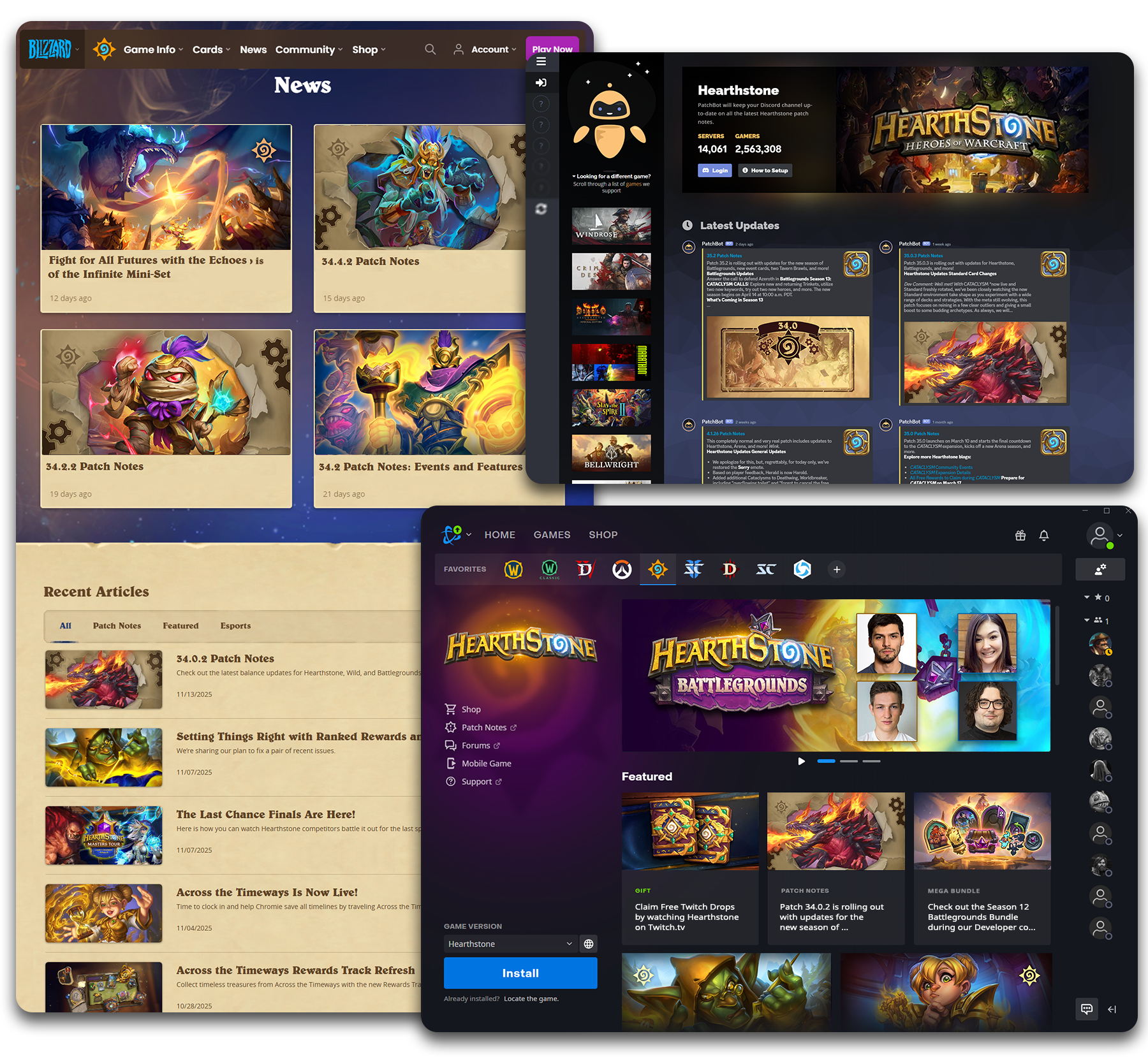The image size is (1148, 1057).
Task: Click the PatchBot sidebar refresh icon
Action: tap(541, 209)
